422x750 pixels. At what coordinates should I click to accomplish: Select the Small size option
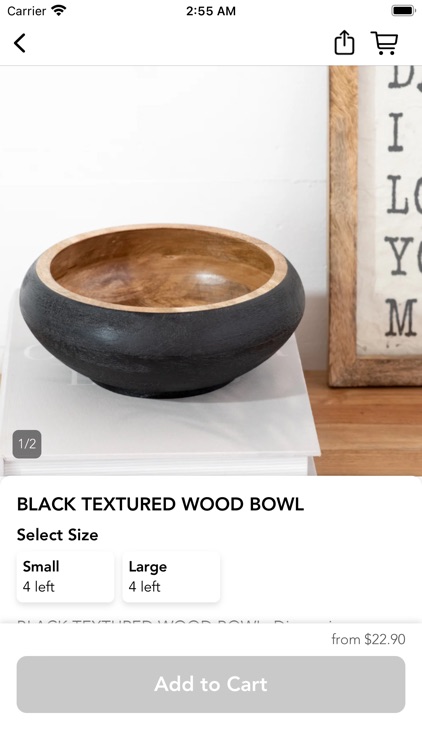(66, 577)
